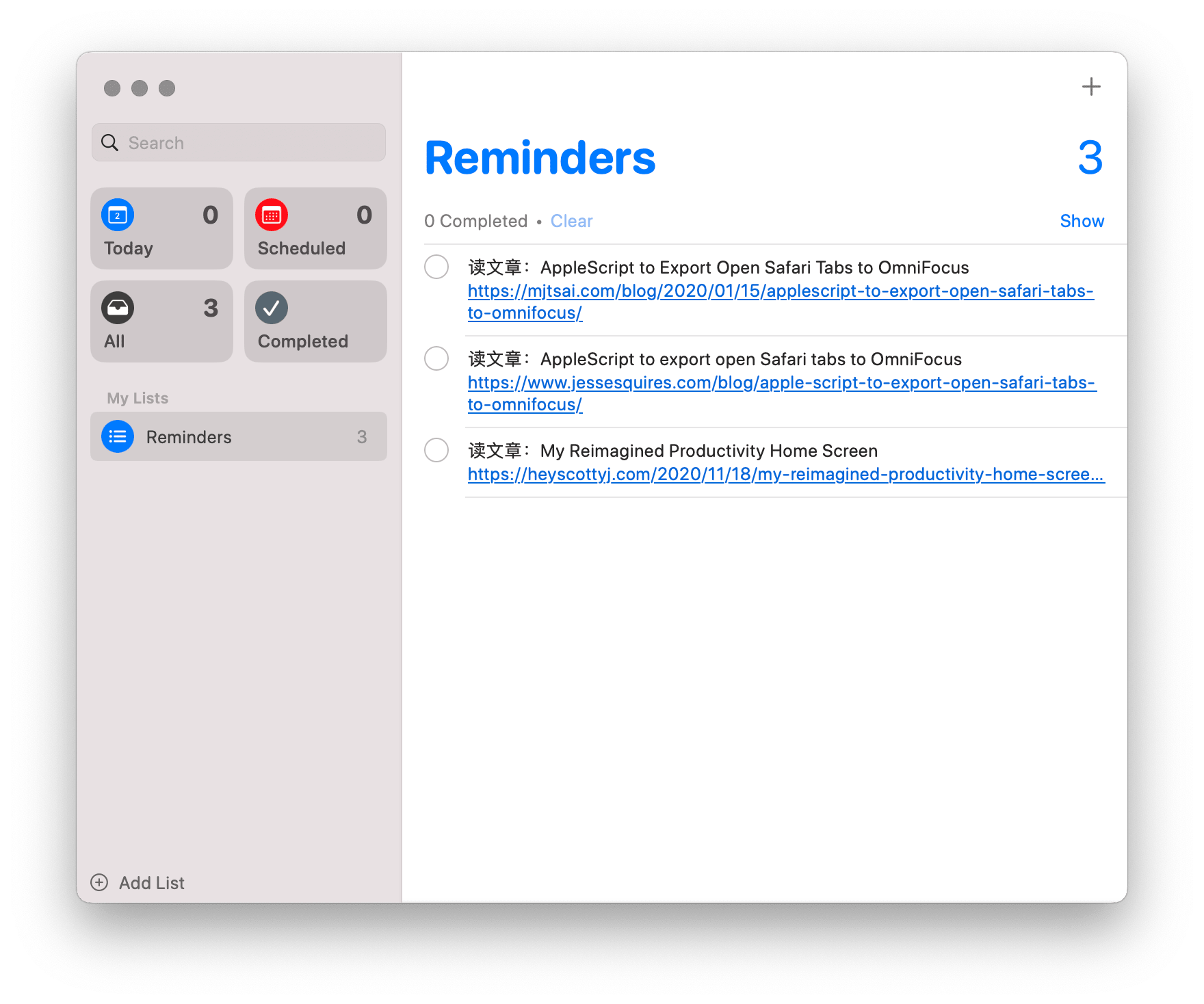Open the Today smart list
This screenshot has width=1204, height=1004.
tap(161, 228)
